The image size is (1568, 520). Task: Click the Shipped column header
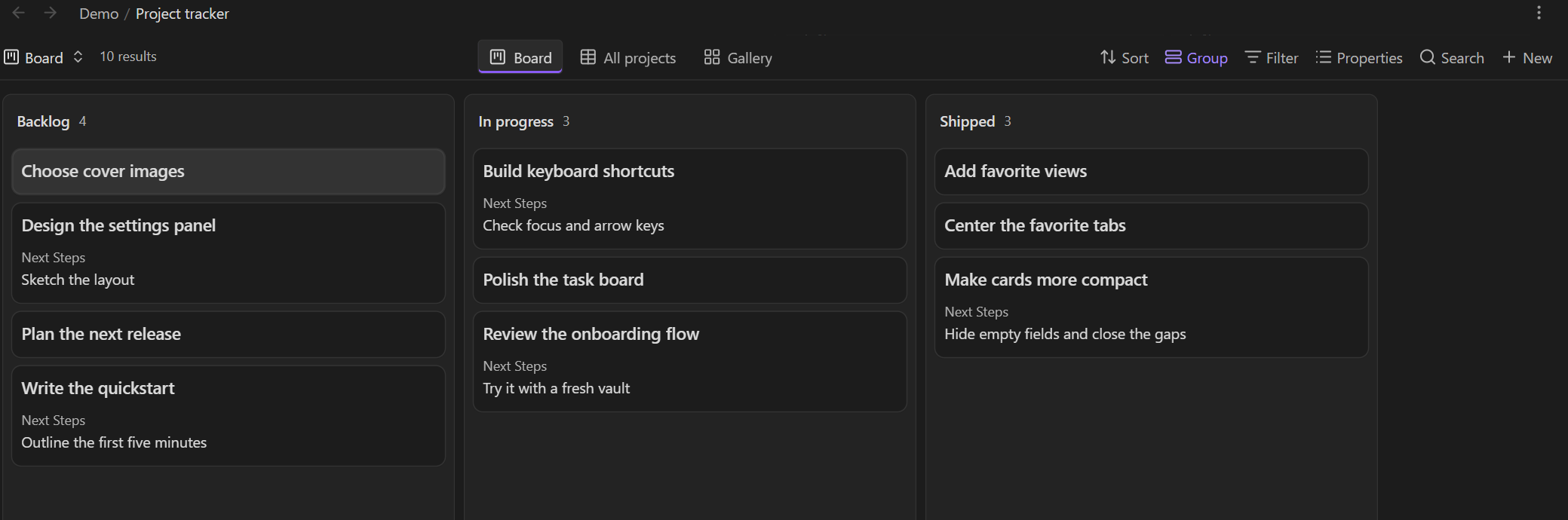click(968, 121)
